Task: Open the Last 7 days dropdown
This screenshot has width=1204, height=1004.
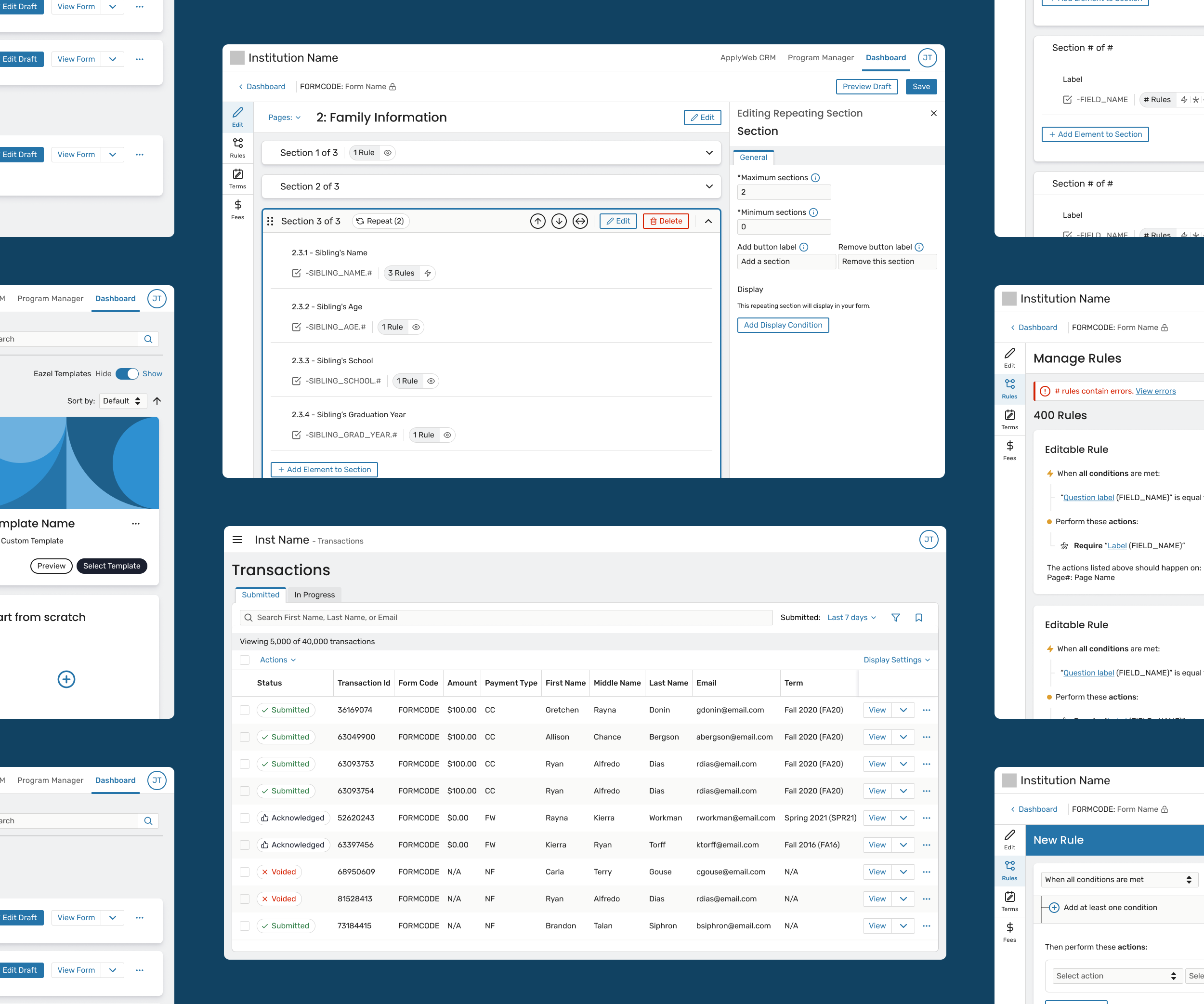Action: coord(851,618)
